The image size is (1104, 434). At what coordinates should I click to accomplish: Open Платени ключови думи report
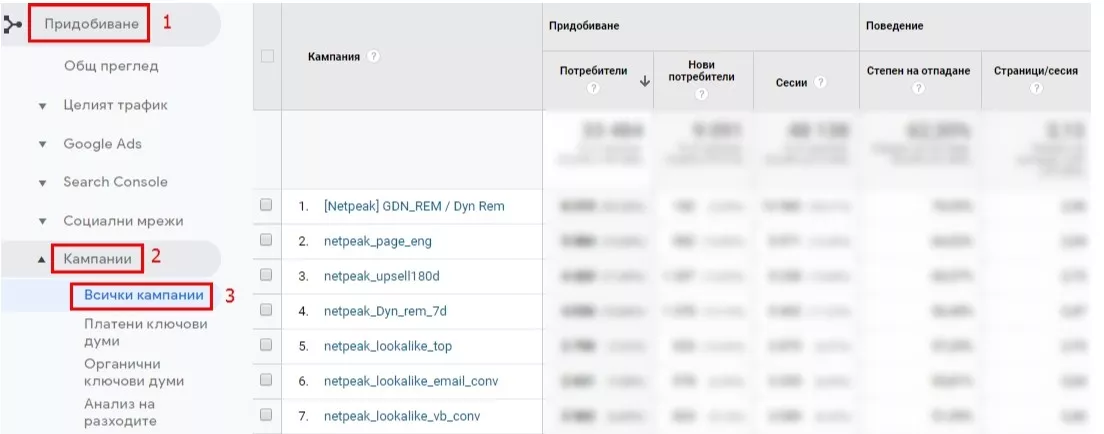(x=146, y=333)
